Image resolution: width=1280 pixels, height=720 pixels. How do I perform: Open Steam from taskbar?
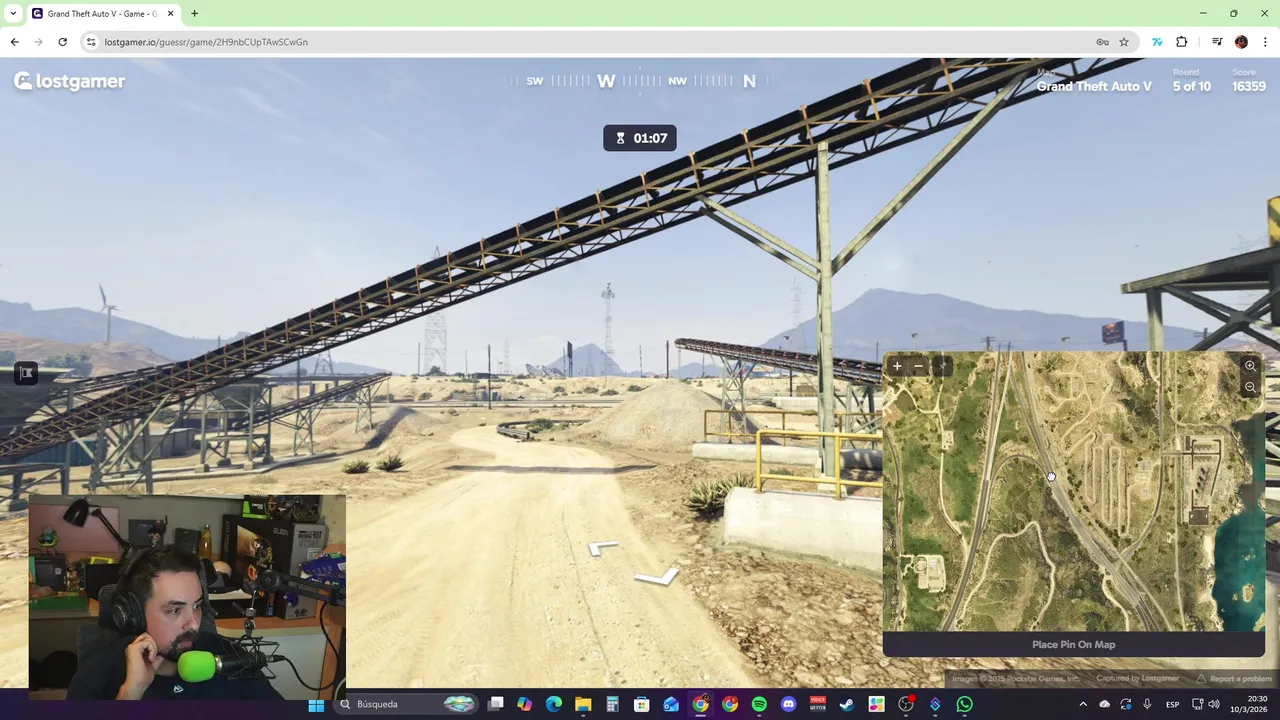(x=847, y=704)
